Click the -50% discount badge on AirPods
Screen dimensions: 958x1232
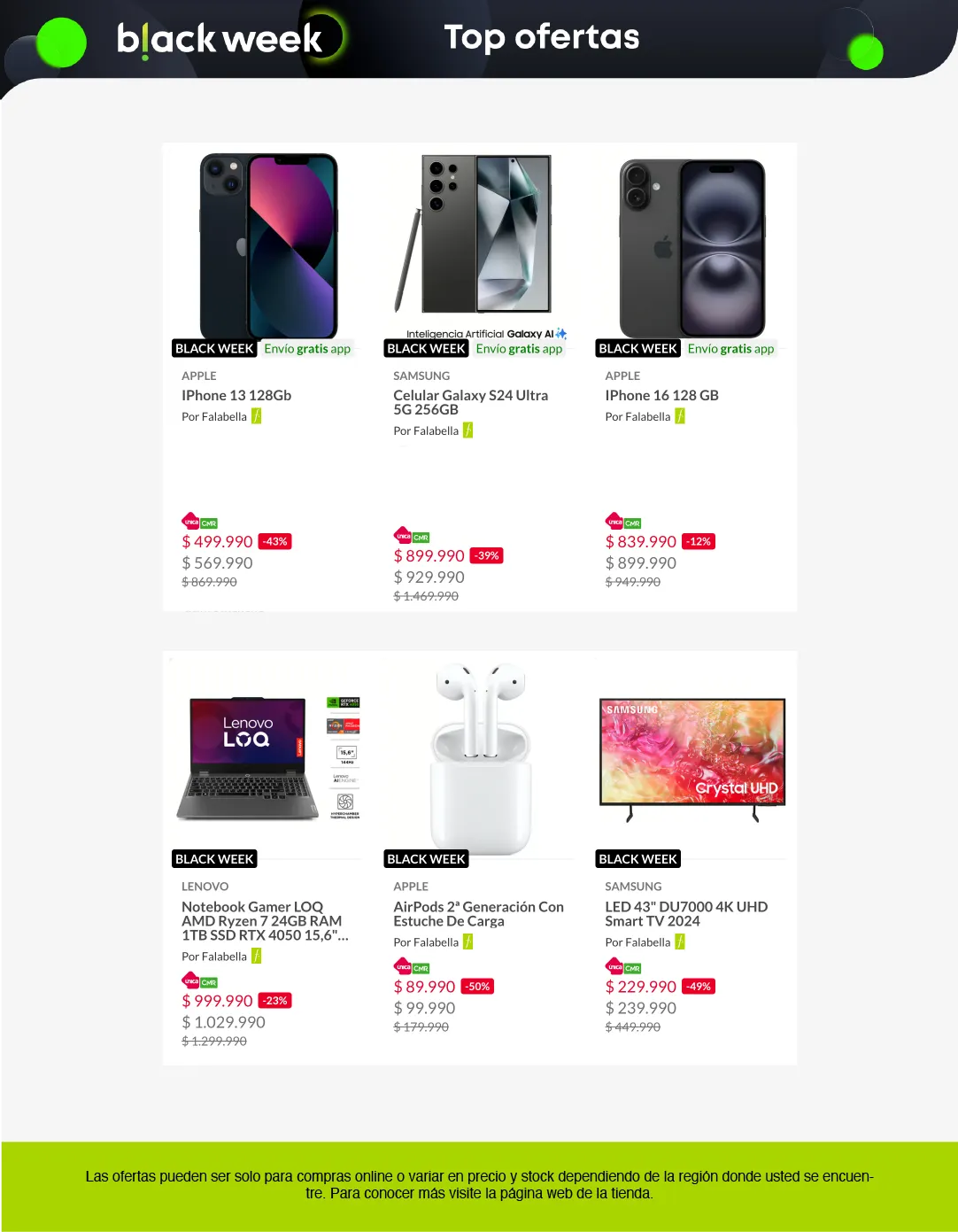pos(478,986)
